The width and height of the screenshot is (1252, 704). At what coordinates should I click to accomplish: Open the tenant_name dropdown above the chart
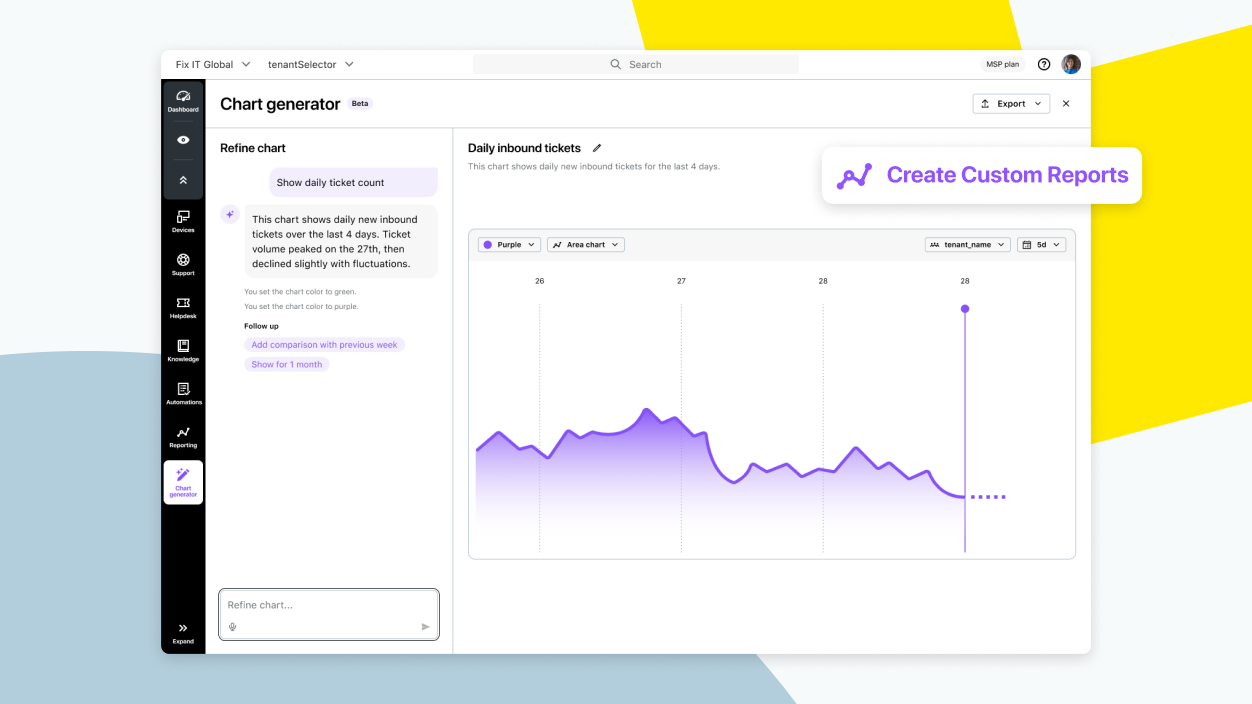click(966, 244)
